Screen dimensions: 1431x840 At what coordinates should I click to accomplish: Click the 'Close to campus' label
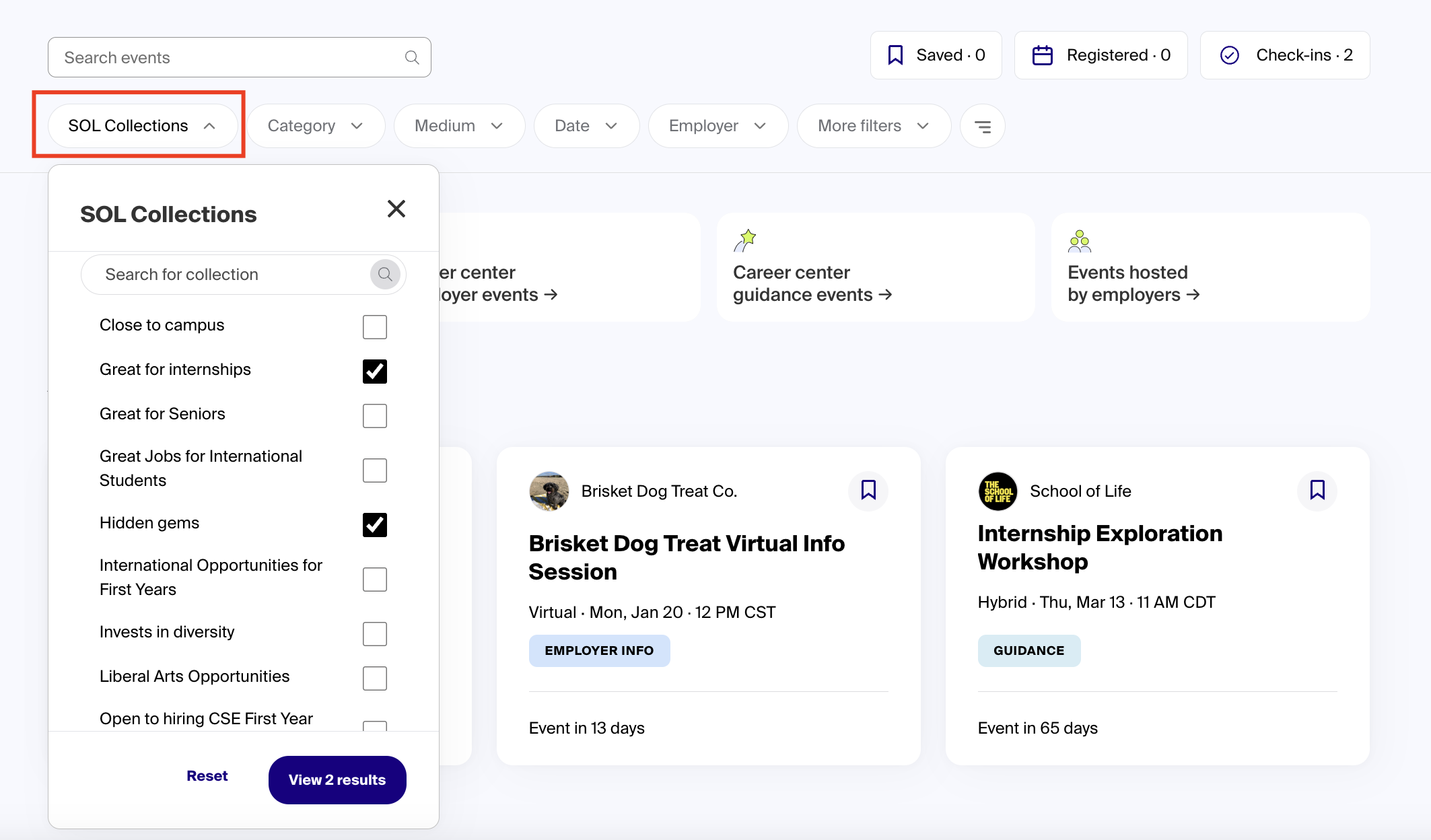point(162,325)
